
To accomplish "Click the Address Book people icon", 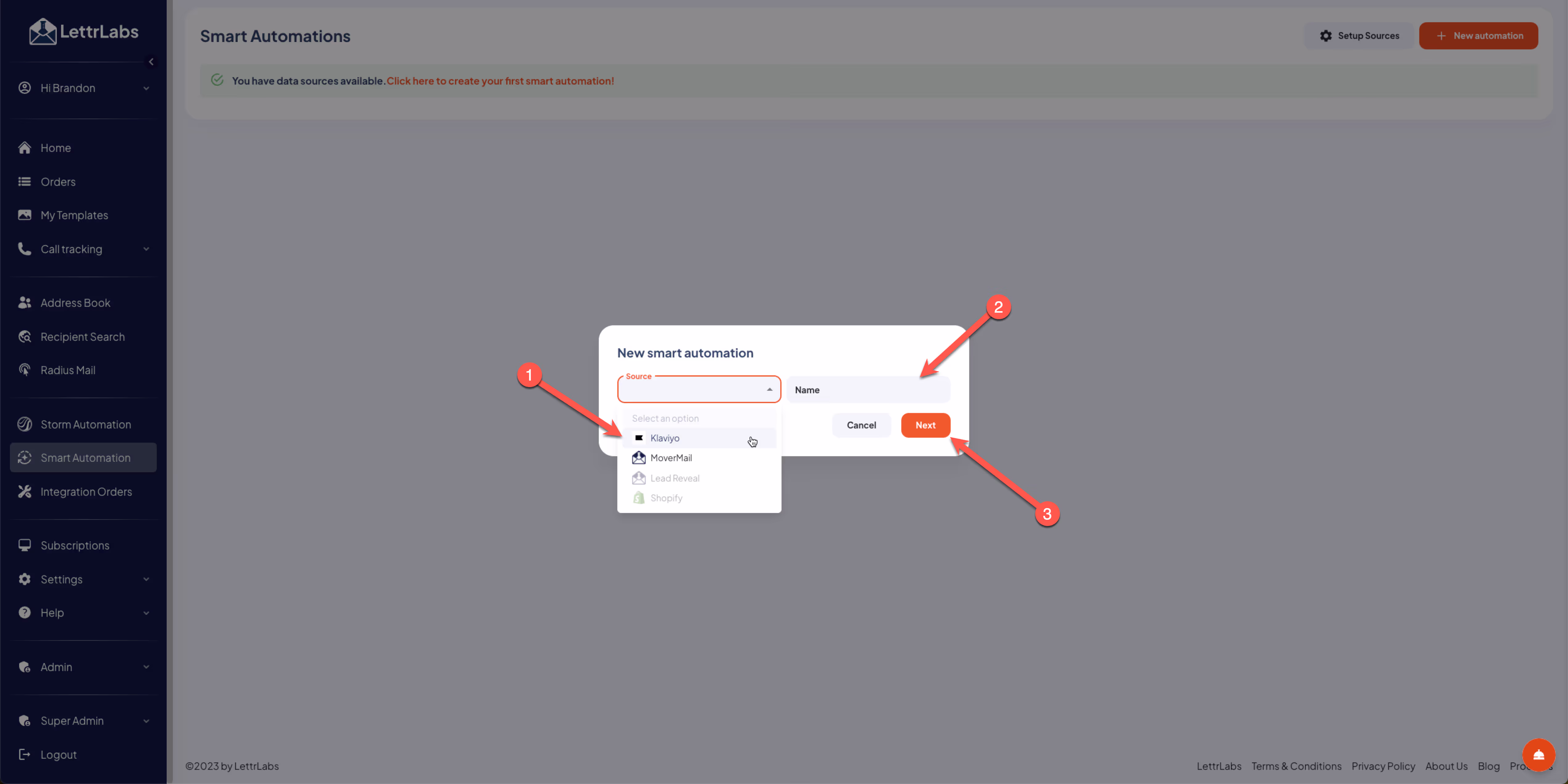I will (24, 302).
